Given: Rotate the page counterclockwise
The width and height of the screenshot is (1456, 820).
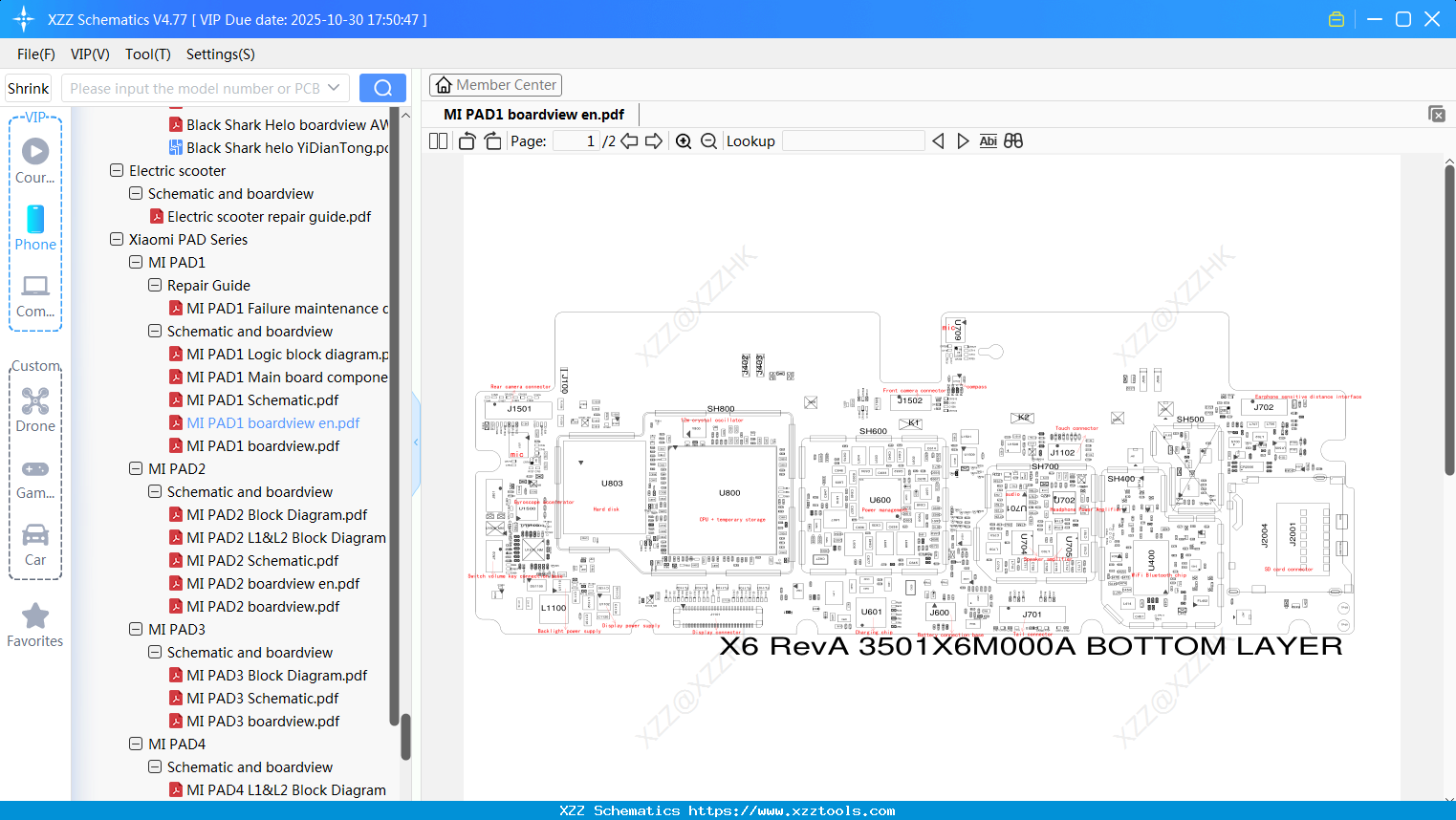Looking at the screenshot, I should [x=466, y=140].
